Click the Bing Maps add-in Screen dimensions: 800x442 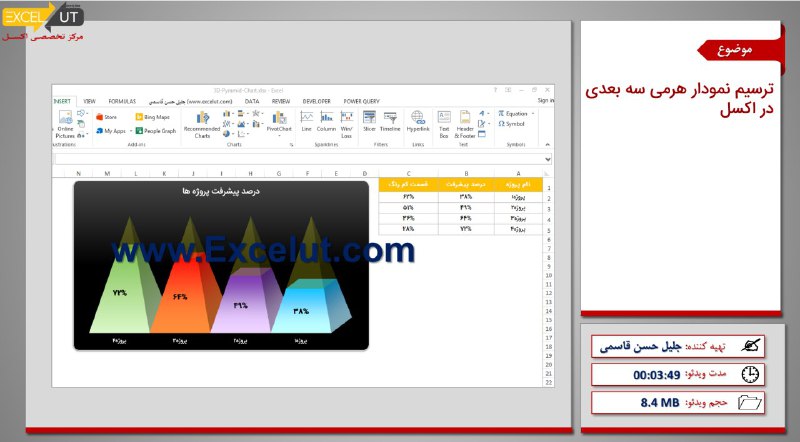153,117
